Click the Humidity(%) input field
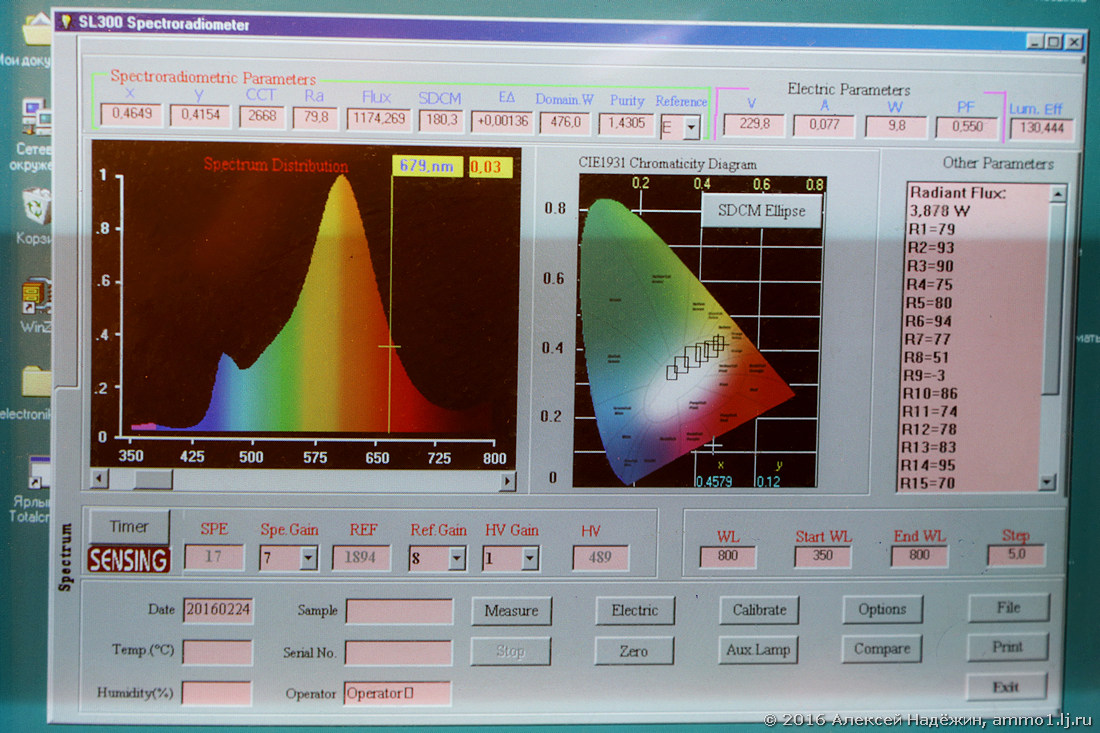Image resolution: width=1100 pixels, height=733 pixels. 216,693
